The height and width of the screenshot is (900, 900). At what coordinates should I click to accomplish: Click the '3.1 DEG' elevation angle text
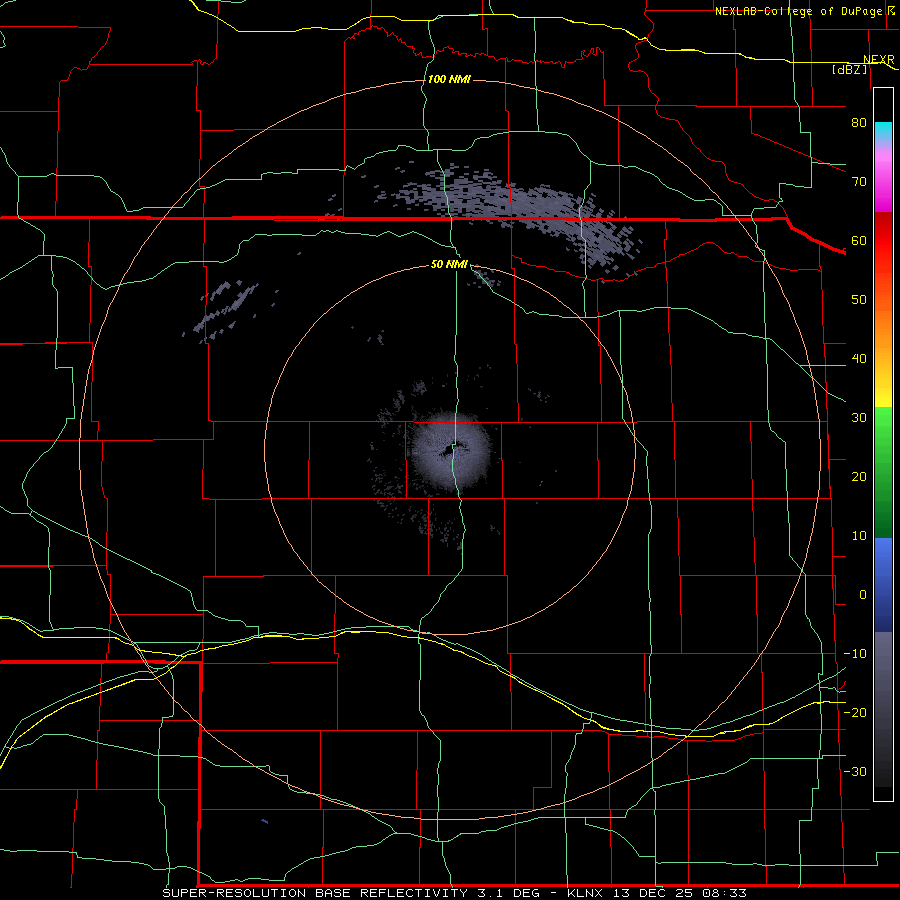(509, 893)
